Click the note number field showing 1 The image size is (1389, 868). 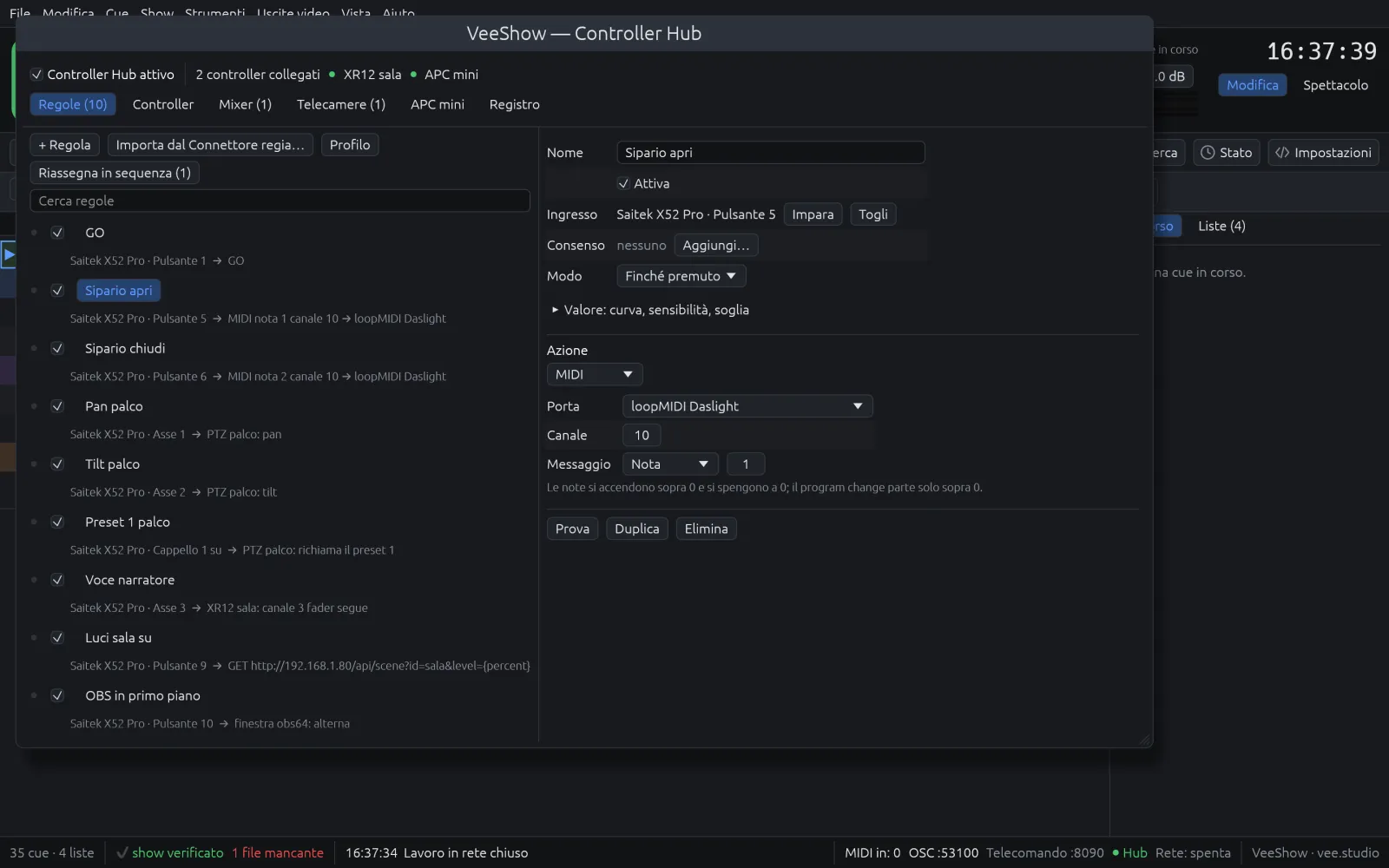[746, 464]
